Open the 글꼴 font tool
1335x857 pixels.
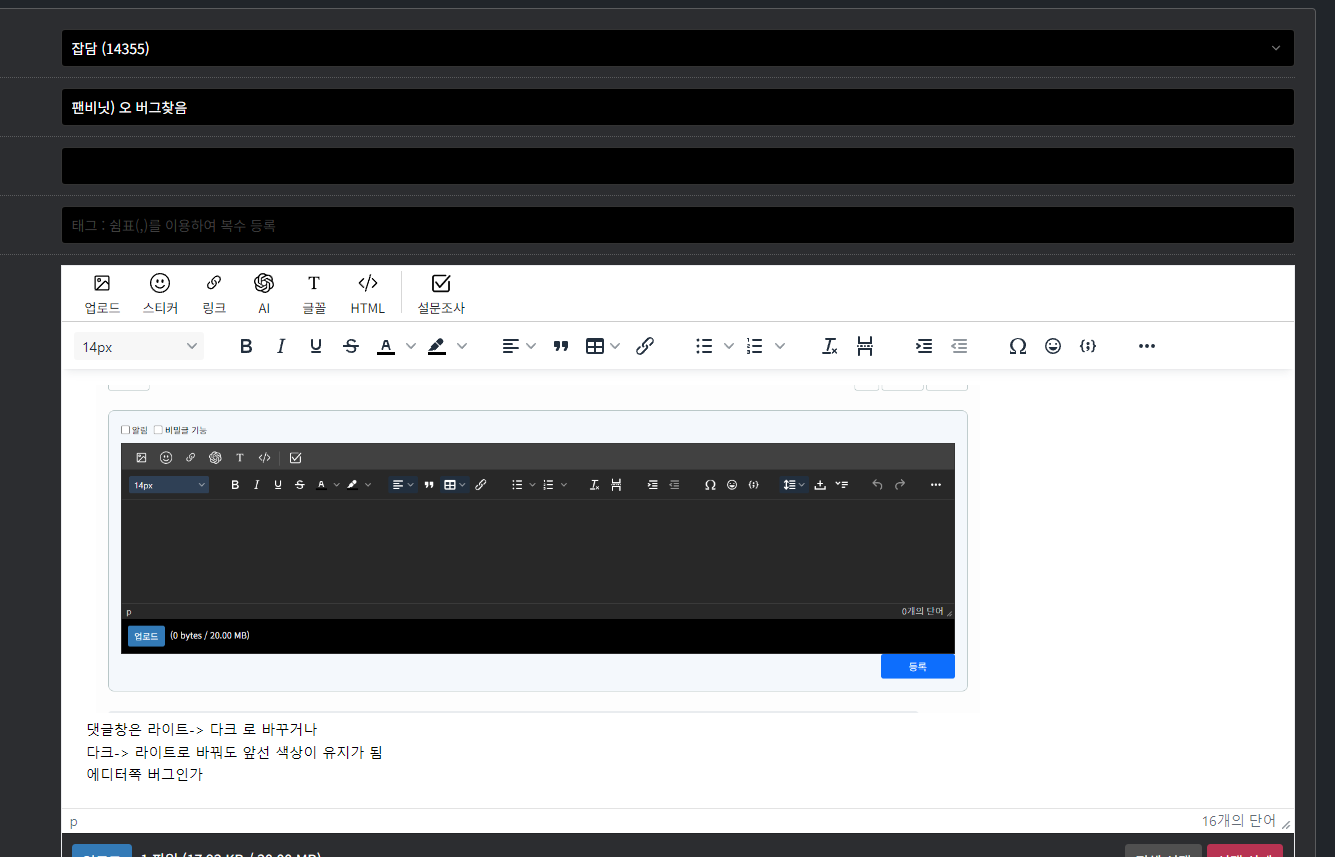(x=314, y=294)
